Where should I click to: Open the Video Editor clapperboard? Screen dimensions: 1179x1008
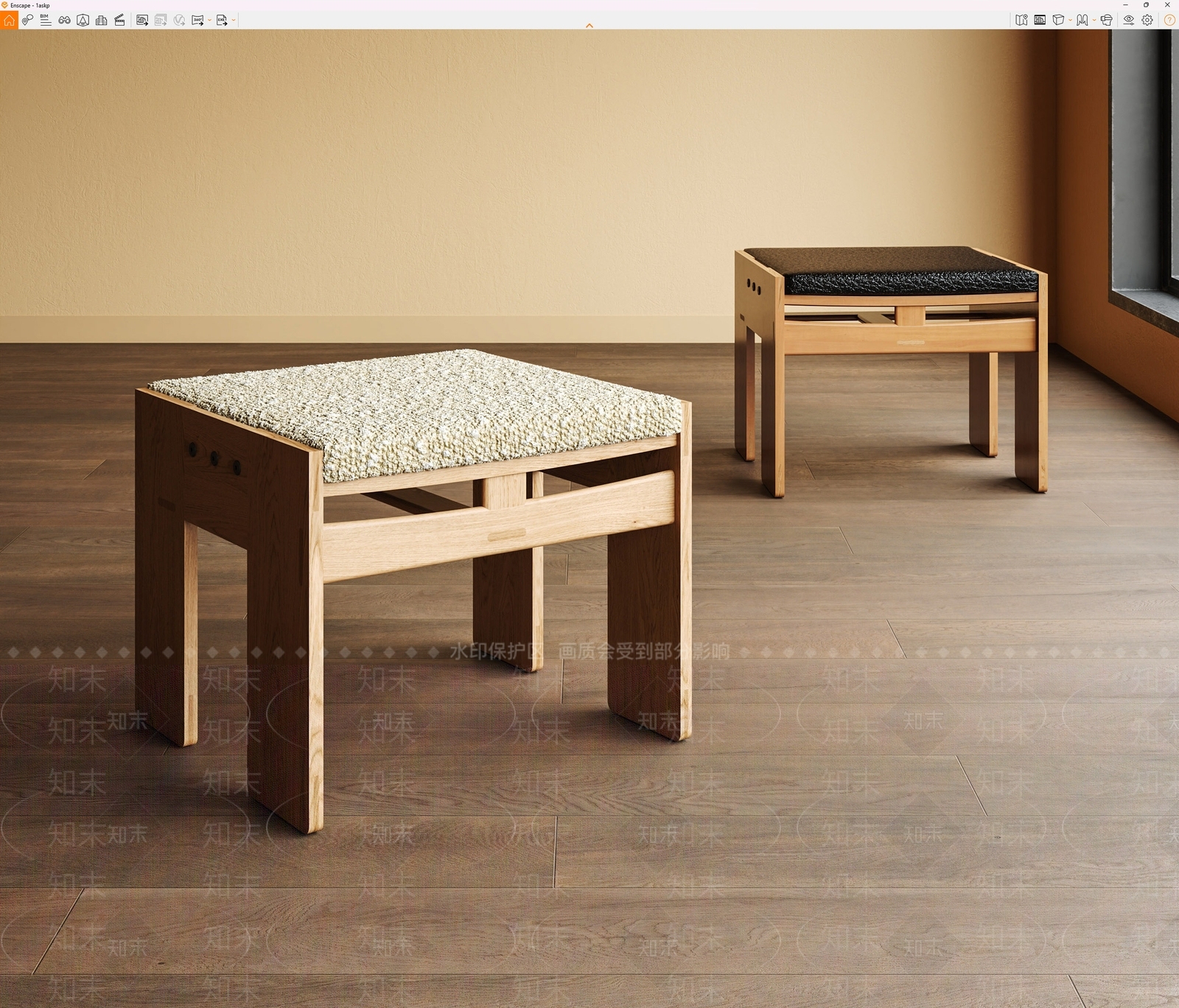click(119, 21)
